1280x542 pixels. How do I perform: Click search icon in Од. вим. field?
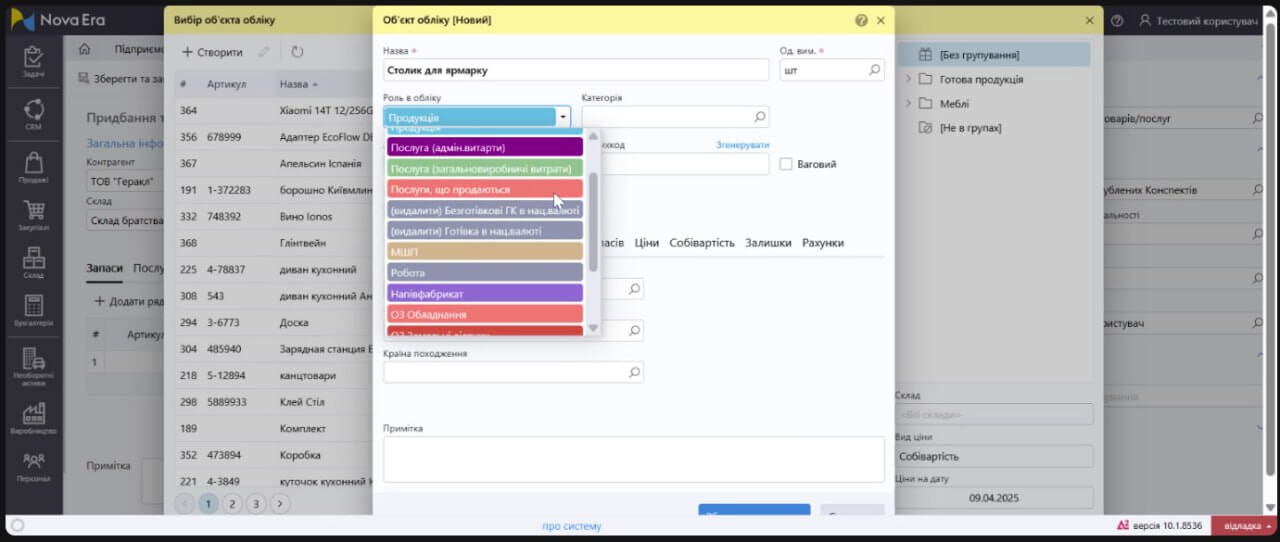(874, 70)
